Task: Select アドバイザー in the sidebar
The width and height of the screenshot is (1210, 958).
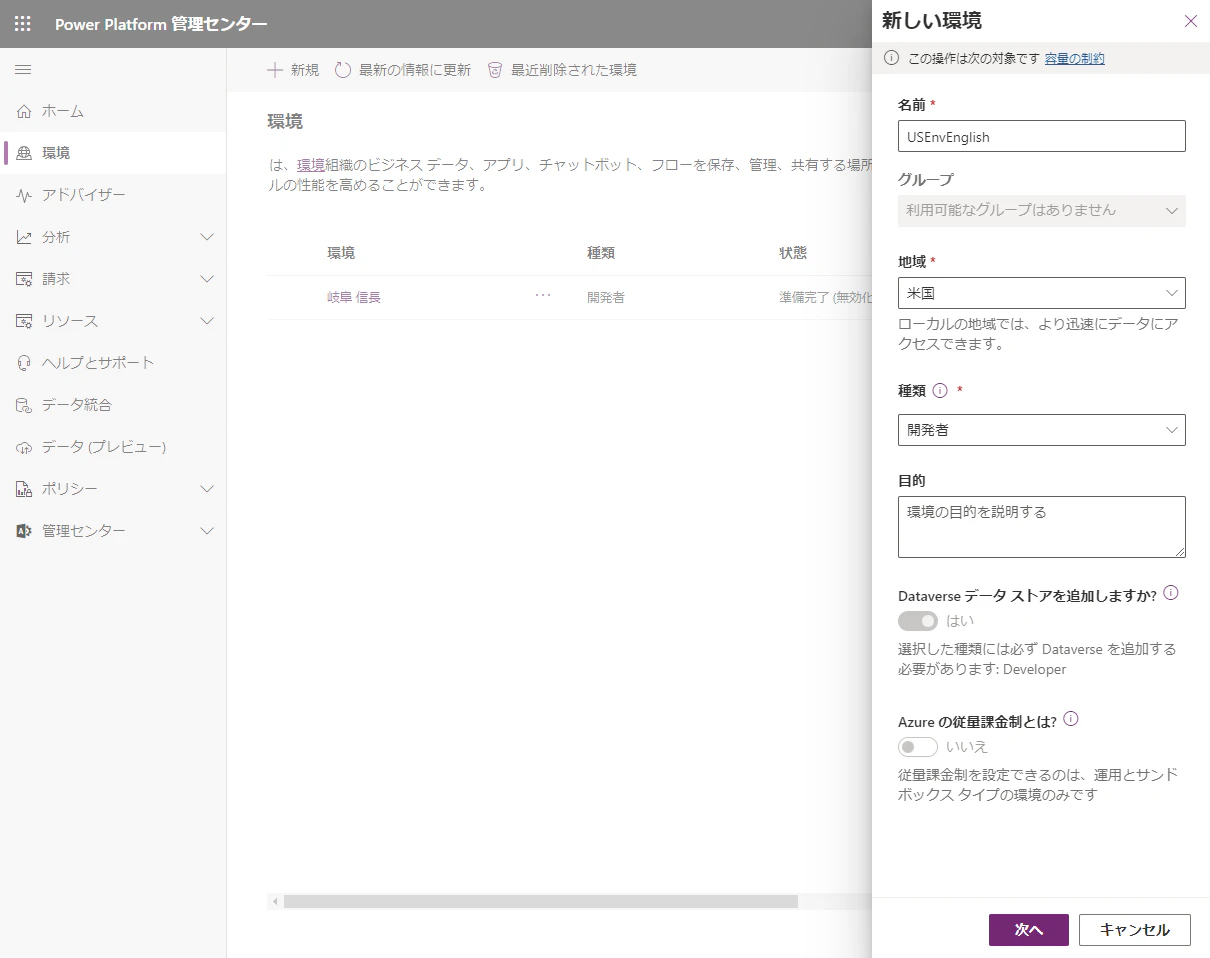Action: pos(113,195)
